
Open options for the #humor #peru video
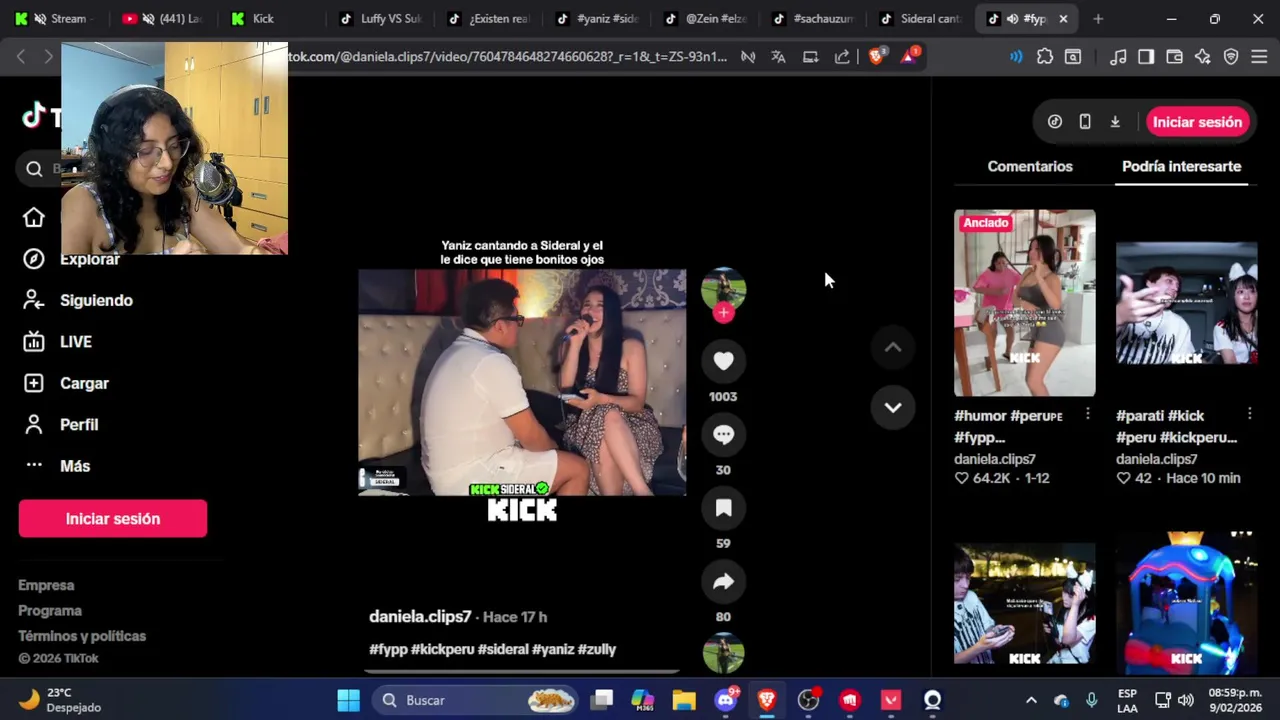click(x=1088, y=414)
